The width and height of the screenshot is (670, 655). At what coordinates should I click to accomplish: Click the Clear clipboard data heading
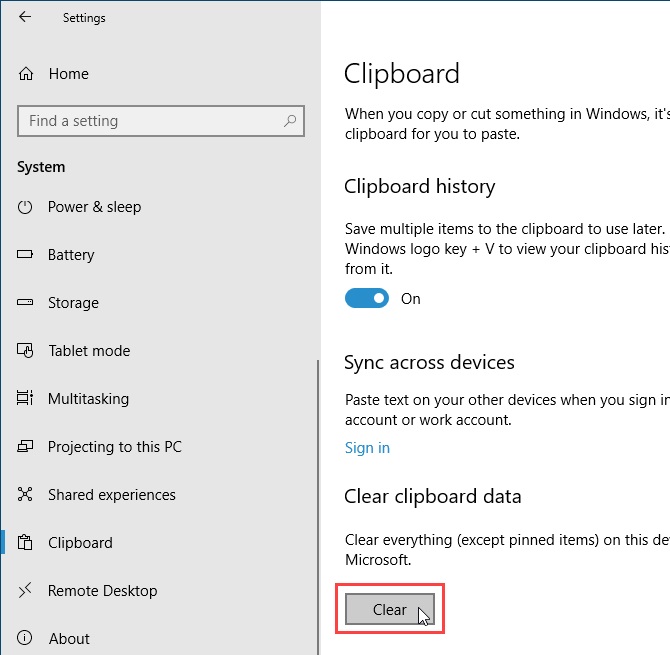[x=432, y=496]
